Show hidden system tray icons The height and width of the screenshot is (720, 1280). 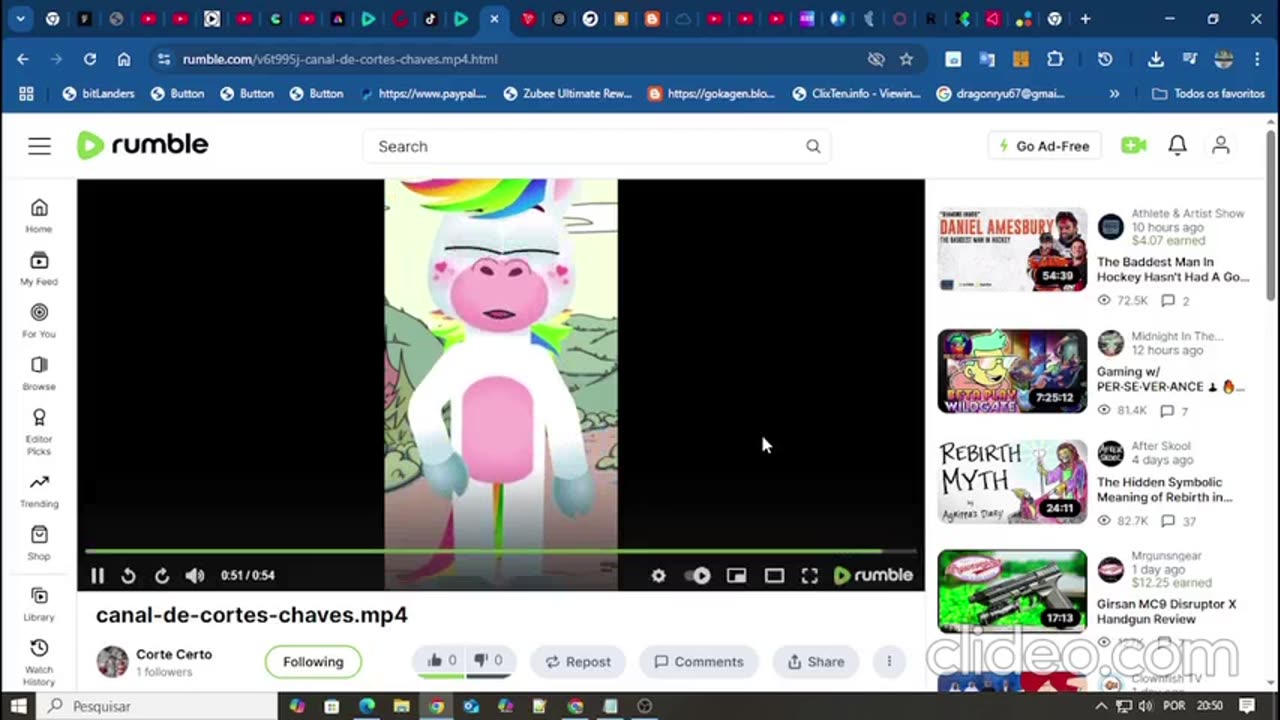pyautogui.click(x=1102, y=706)
